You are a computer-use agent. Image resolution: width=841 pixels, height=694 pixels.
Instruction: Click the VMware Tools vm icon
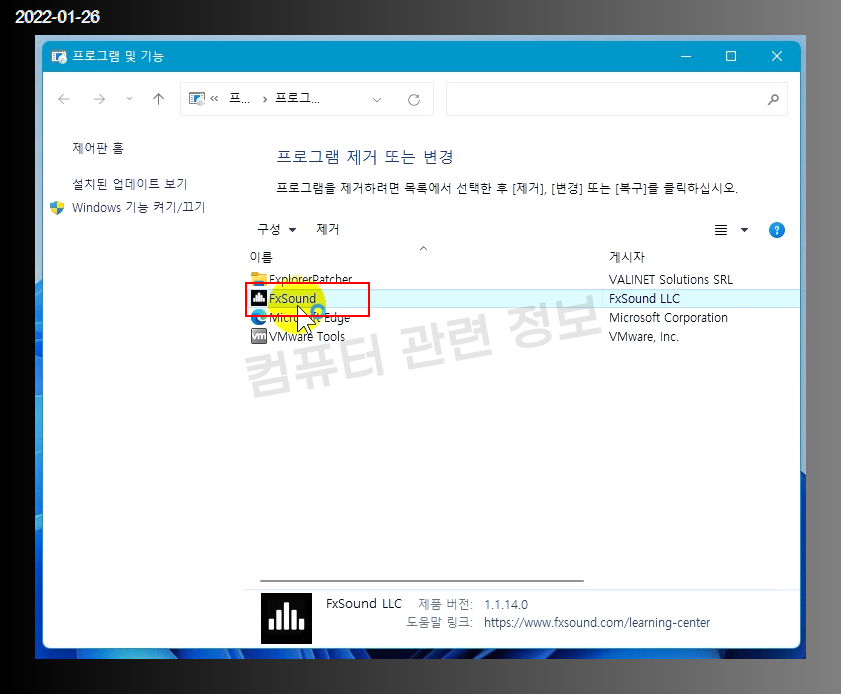tap(259, 336)
